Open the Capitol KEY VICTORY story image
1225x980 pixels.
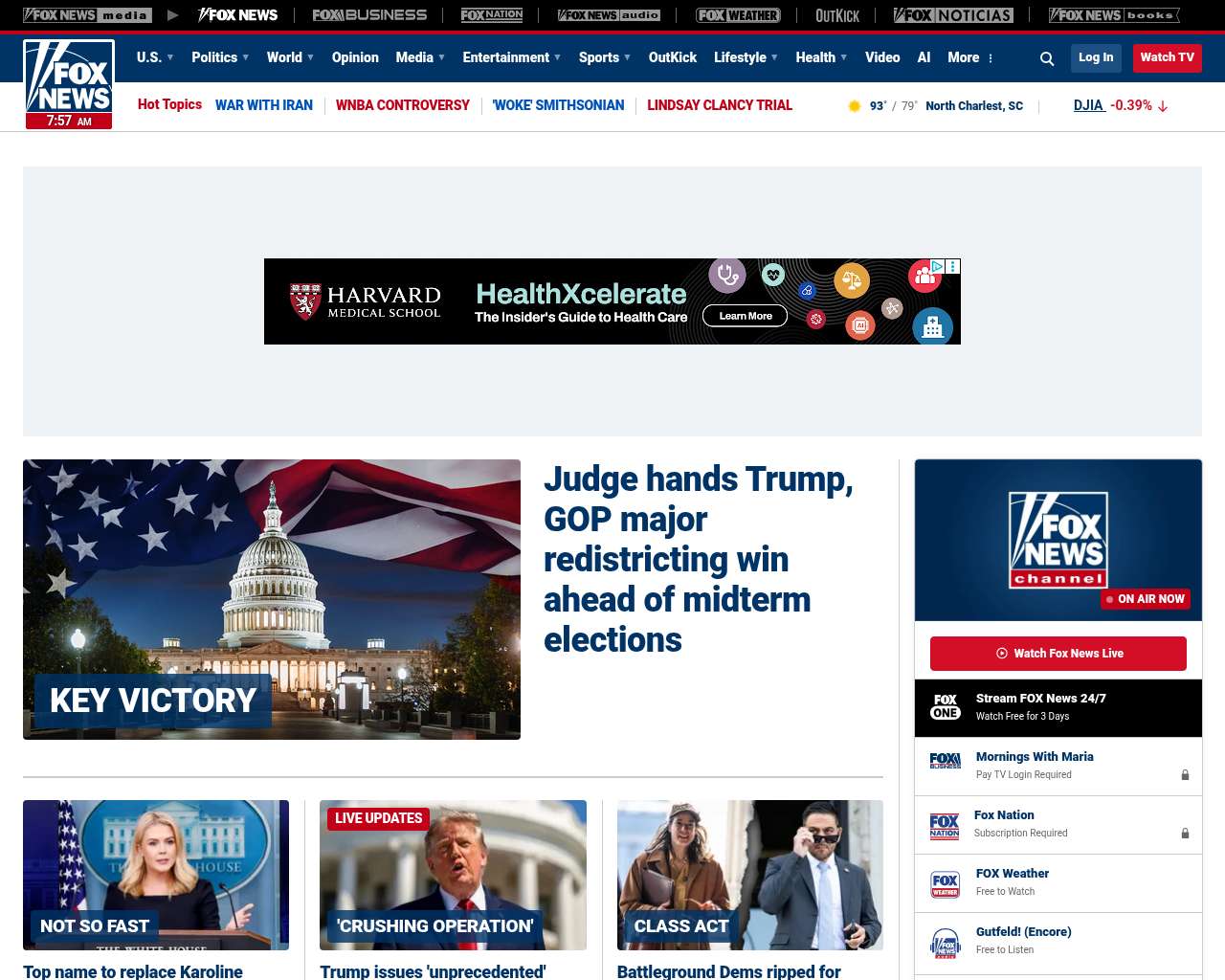click(x=272, y=599)
